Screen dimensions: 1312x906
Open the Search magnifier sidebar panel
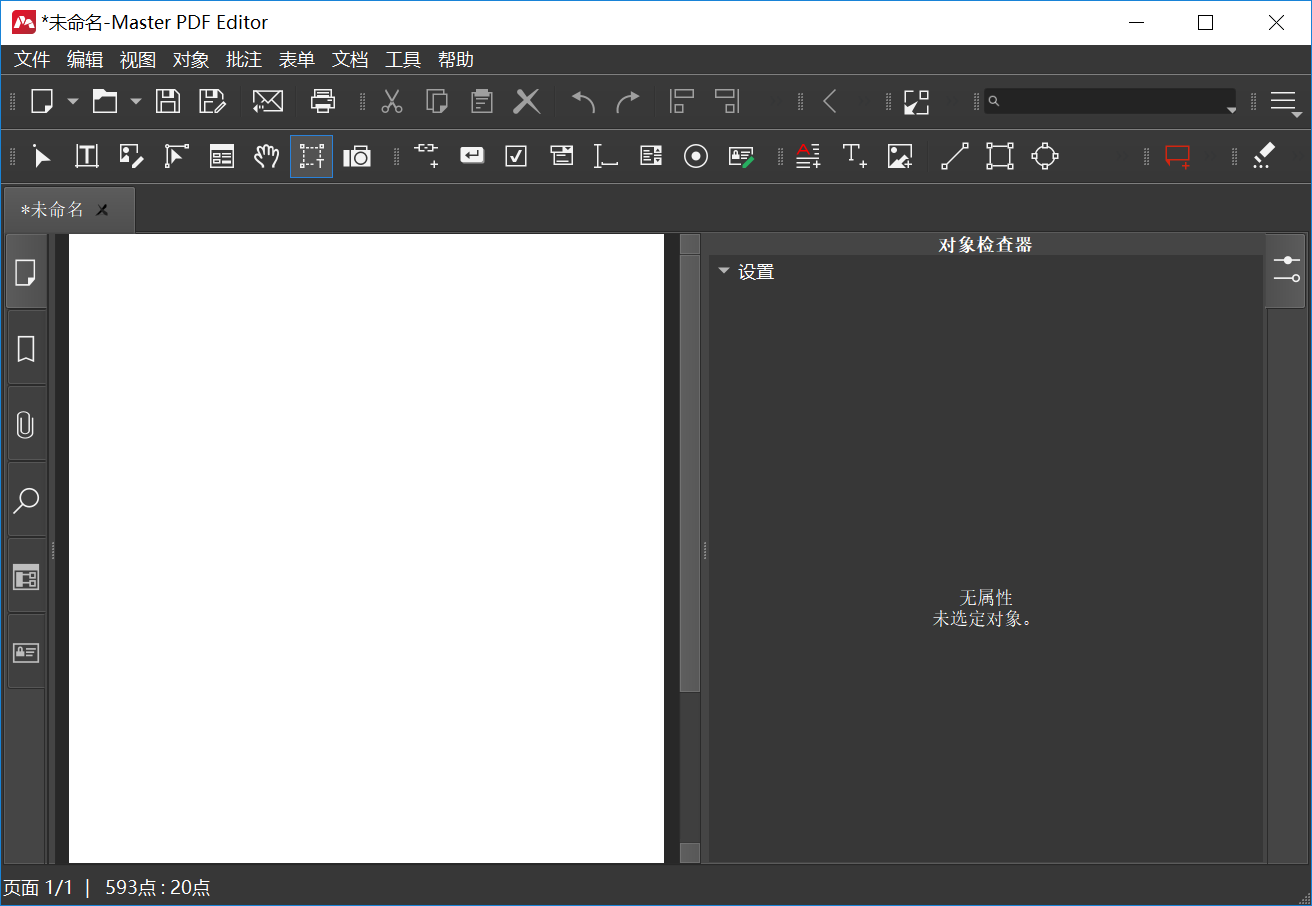click(26, 500)
